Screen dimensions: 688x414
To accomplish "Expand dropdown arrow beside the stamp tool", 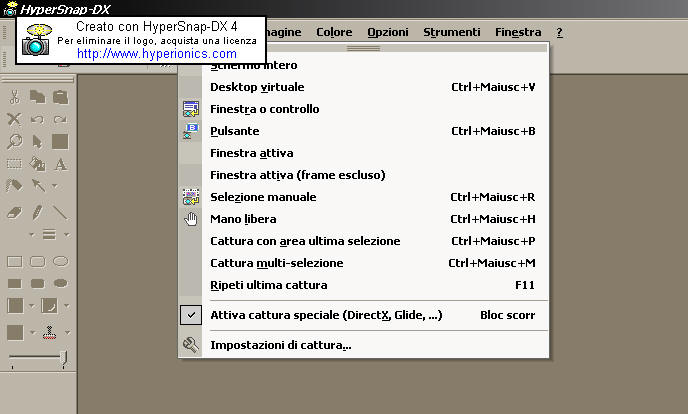I will (65, 332).
